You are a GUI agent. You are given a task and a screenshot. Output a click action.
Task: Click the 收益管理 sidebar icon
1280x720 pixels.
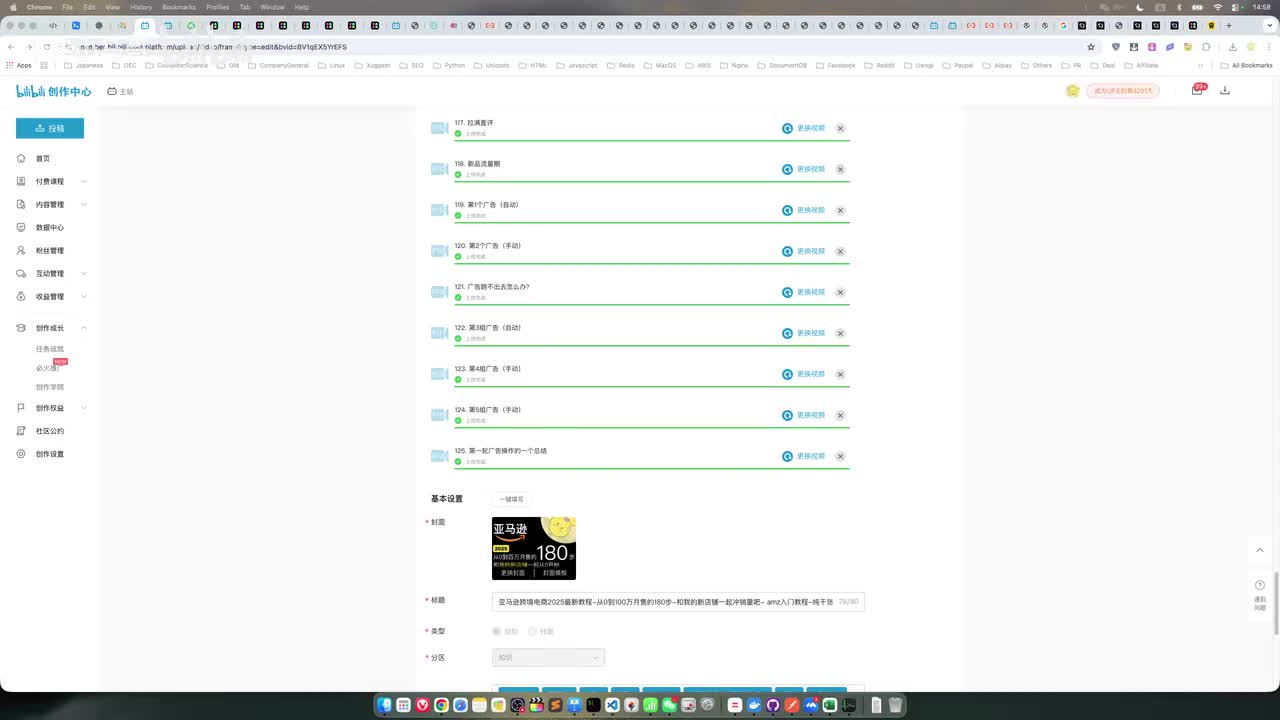23,297
